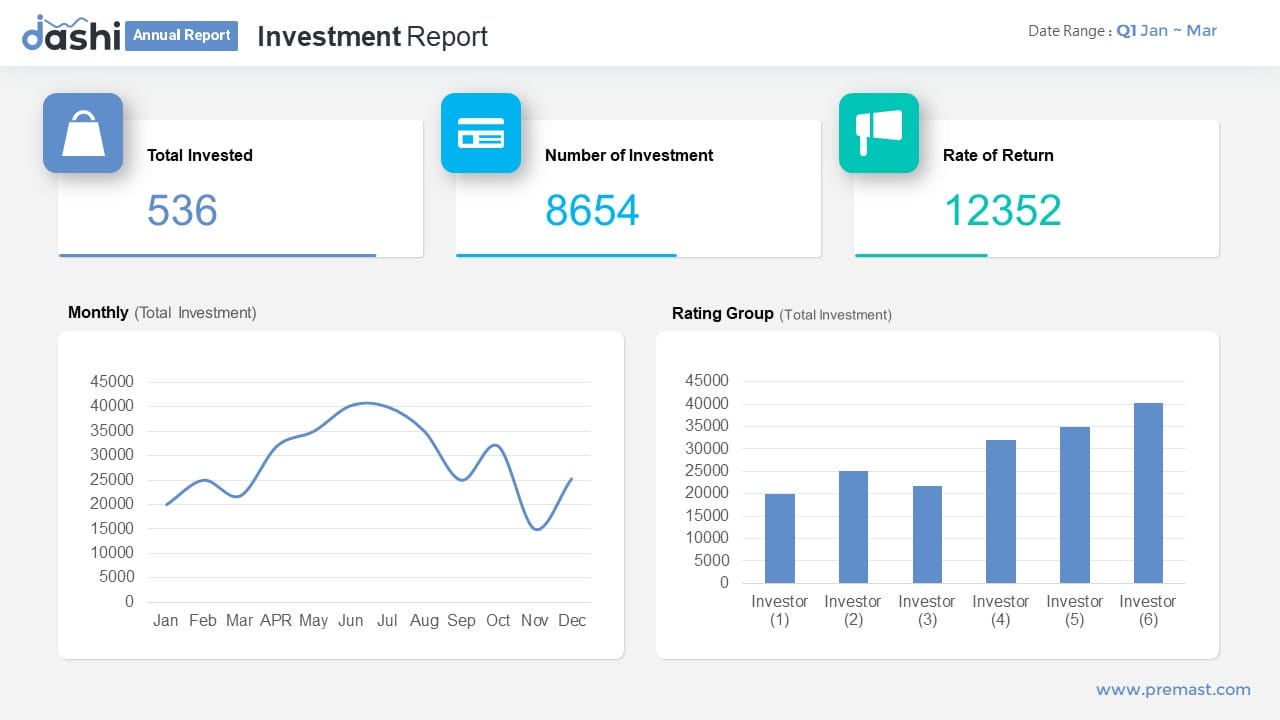Click the Jun label on the monthly axis
The height and width of the screenshot is (720, 1280).
[x=350, y=620]
